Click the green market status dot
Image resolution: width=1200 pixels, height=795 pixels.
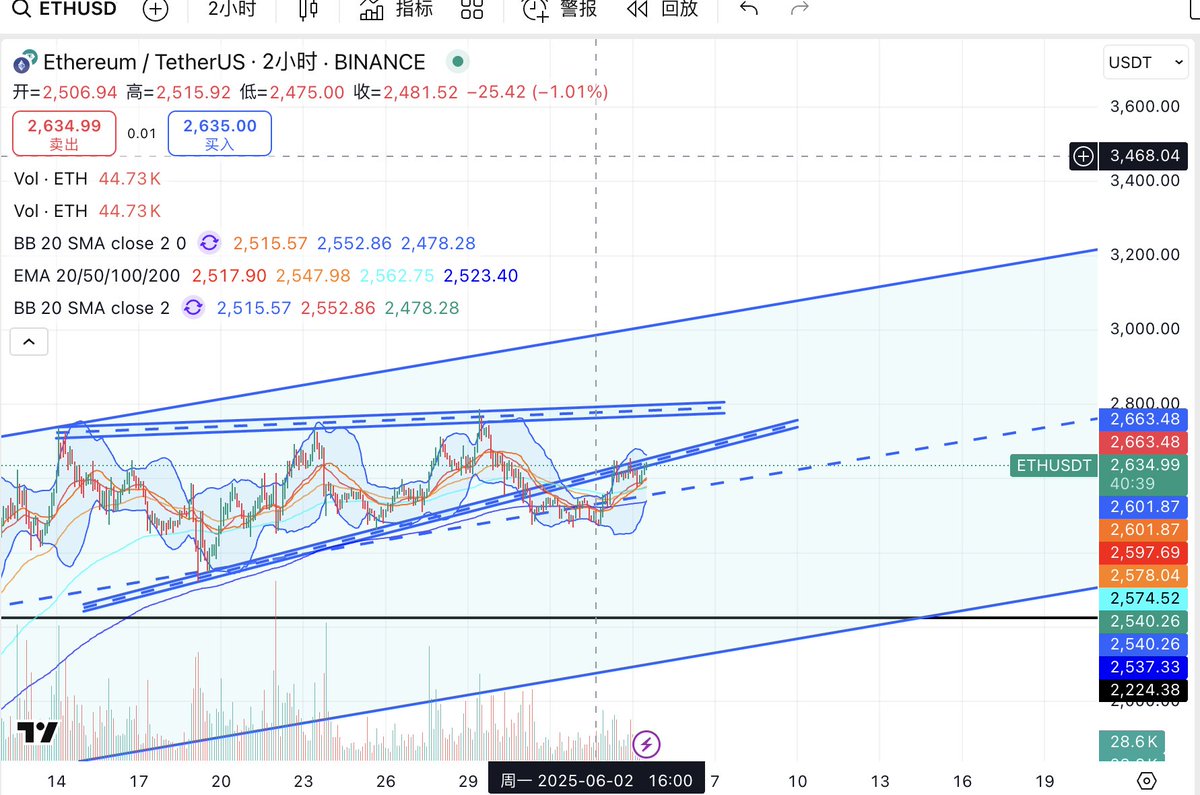tap(458, 62)
